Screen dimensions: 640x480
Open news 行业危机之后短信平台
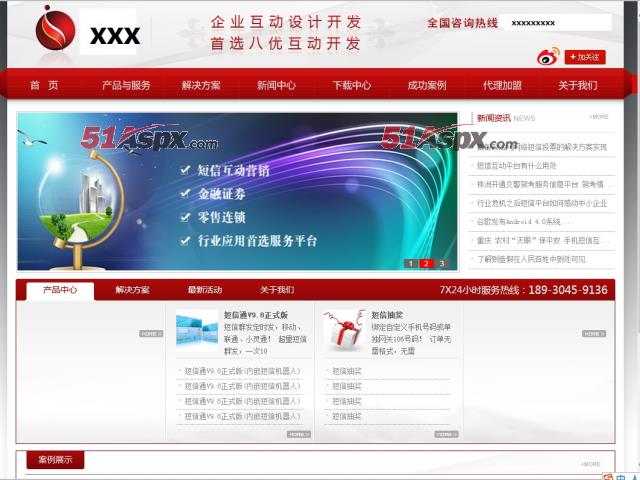542,203
